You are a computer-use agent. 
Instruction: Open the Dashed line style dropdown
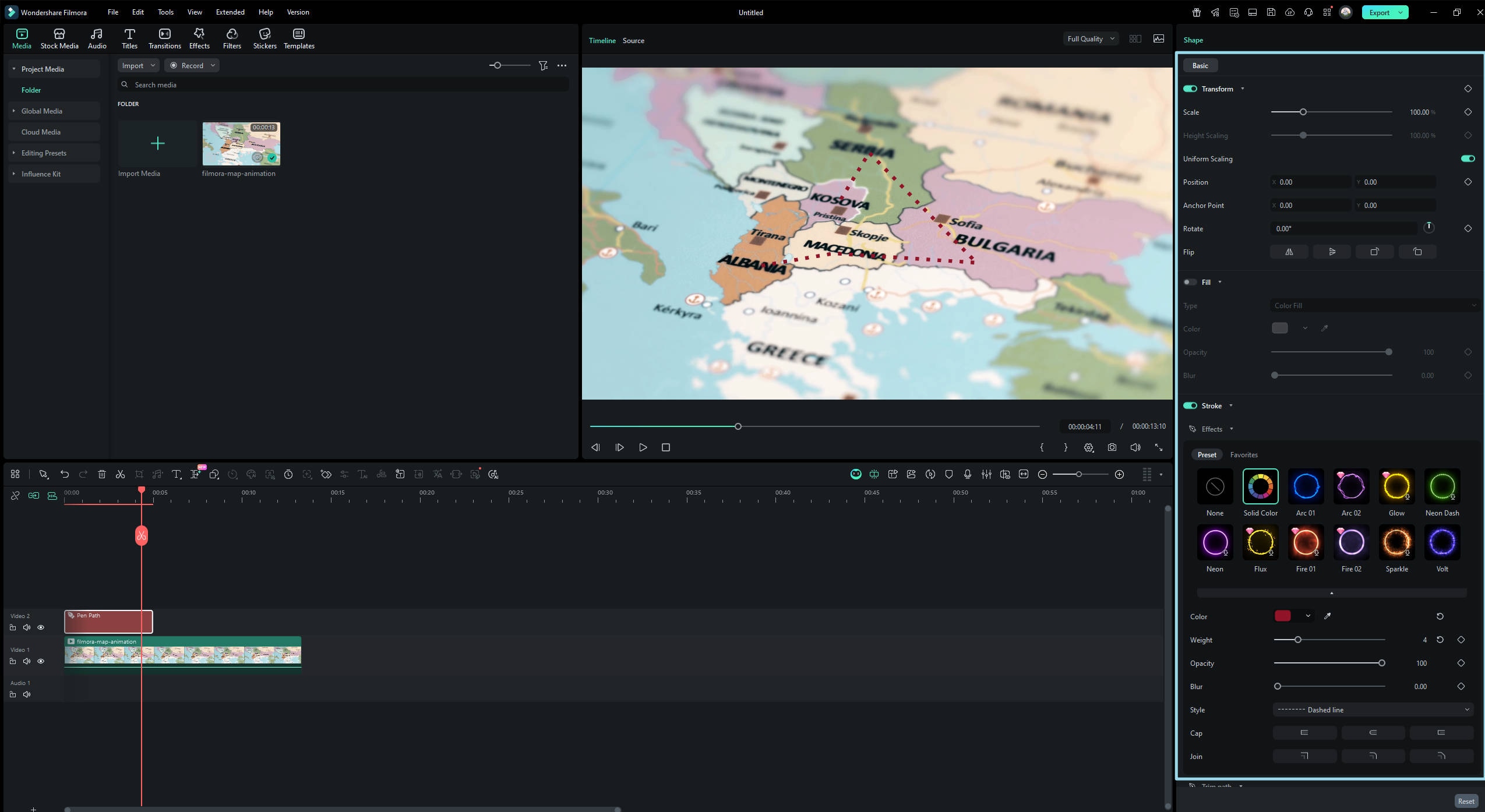[1372, 709]
